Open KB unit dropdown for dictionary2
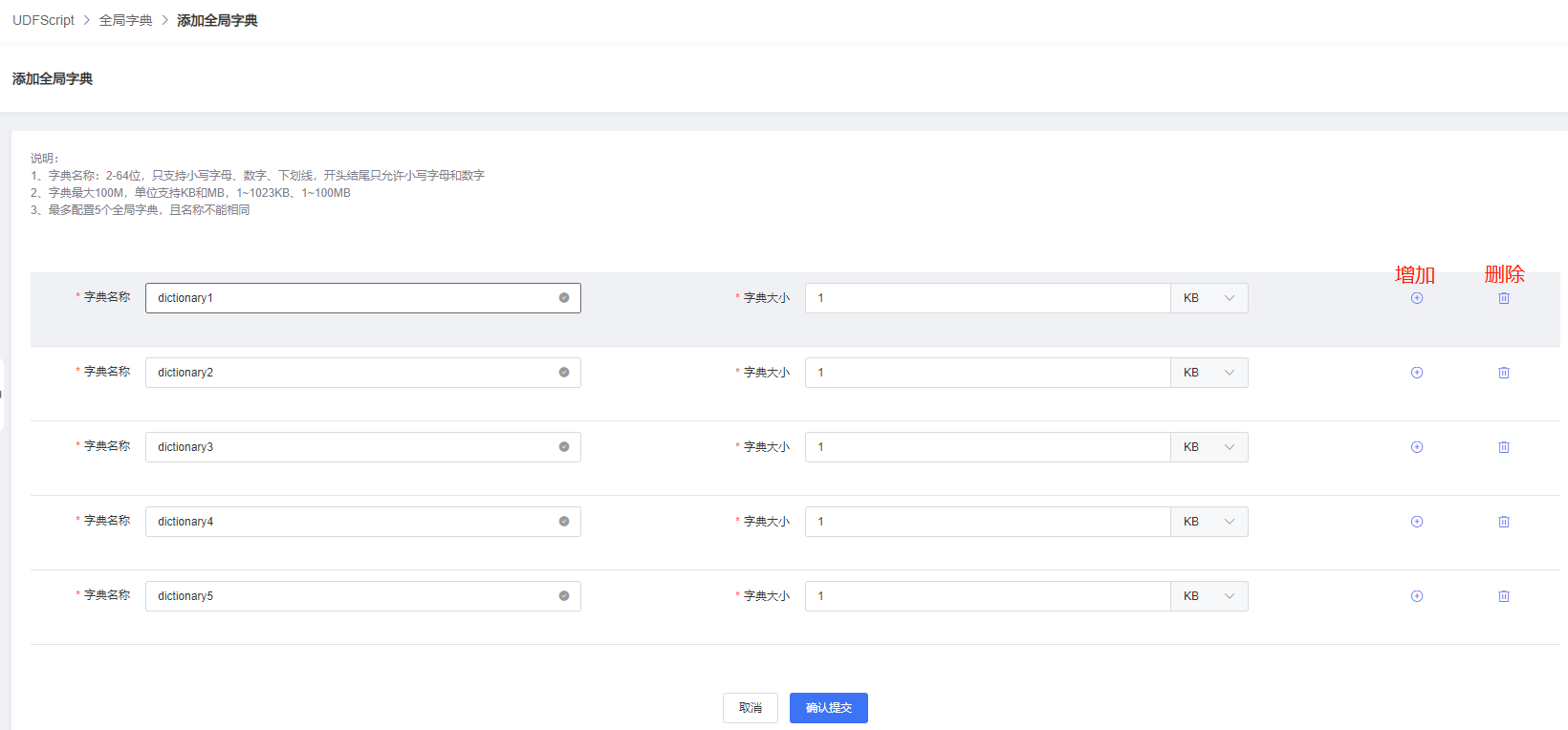The height and width of the screenshot is (730, 1568). click(1209, 373)
